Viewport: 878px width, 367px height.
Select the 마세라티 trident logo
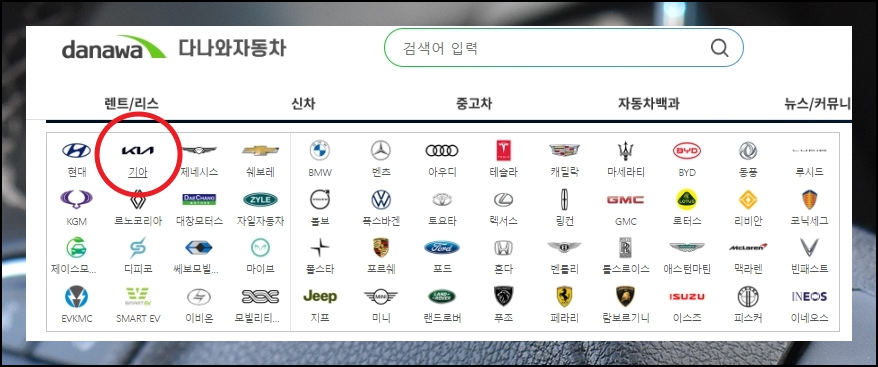pos(625,150)
